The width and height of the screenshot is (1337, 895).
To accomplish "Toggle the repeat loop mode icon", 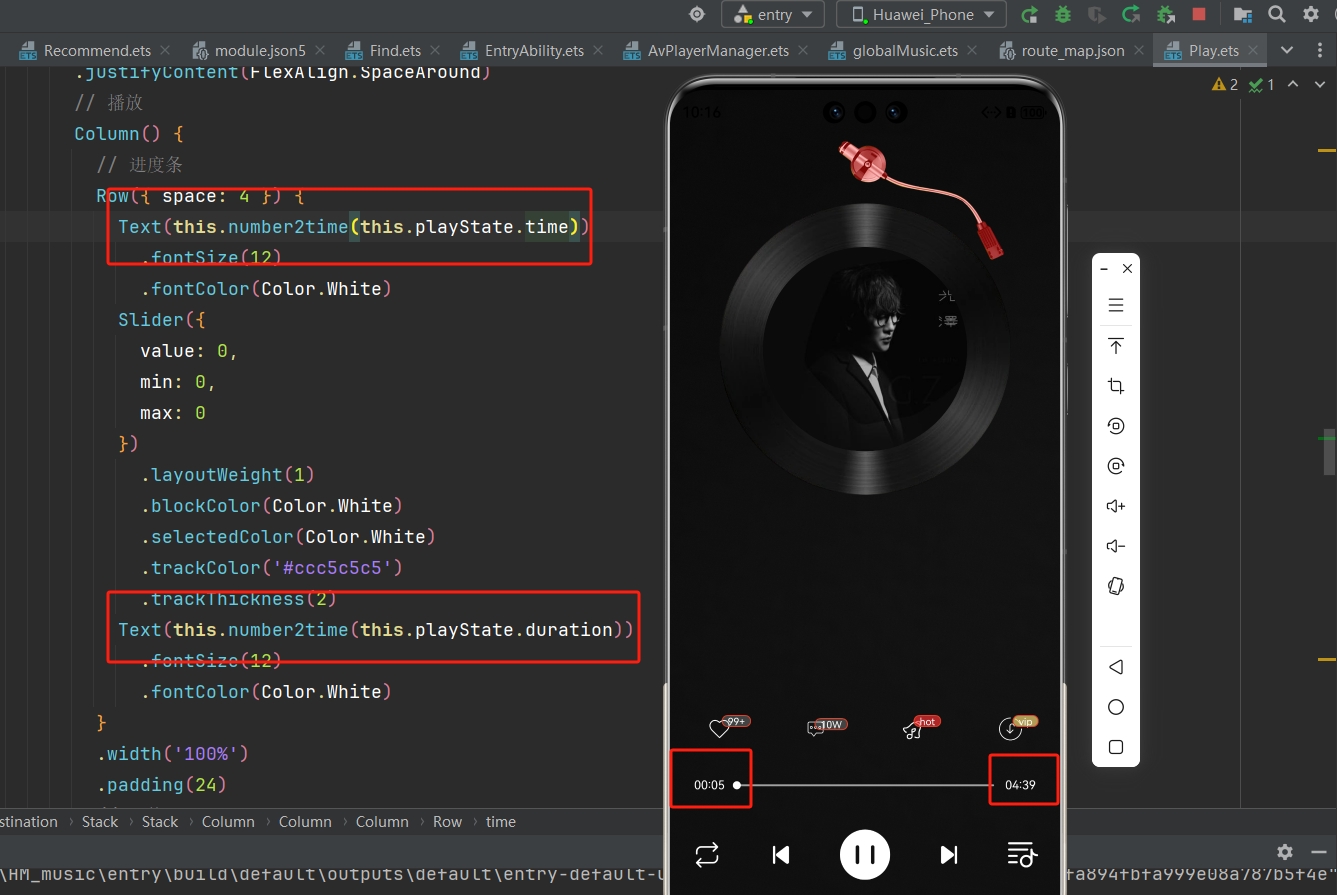I will 707,854.
